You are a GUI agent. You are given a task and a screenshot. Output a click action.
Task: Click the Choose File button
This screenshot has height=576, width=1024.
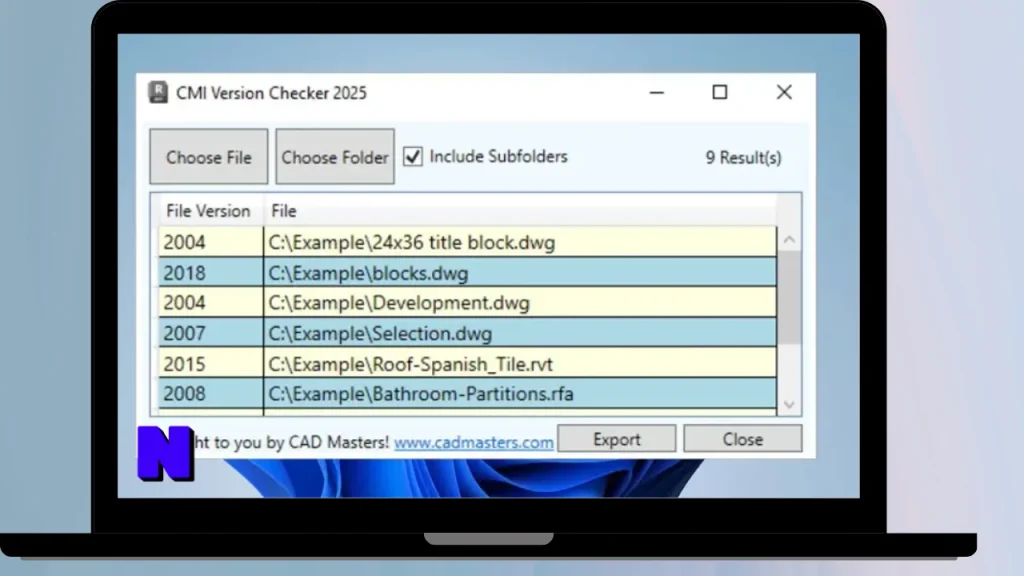point(208,157)
